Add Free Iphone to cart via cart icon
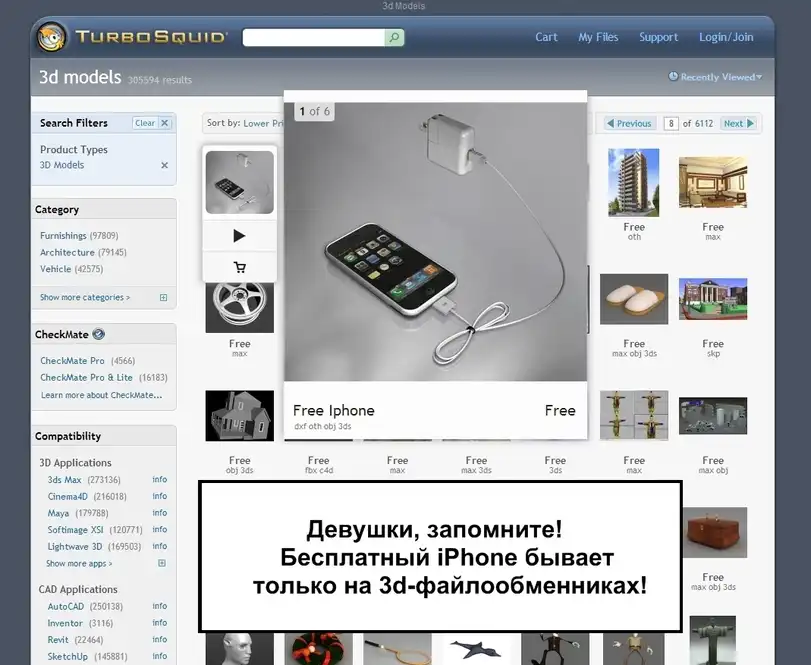 pyautogui.click(x=239, y=267)
